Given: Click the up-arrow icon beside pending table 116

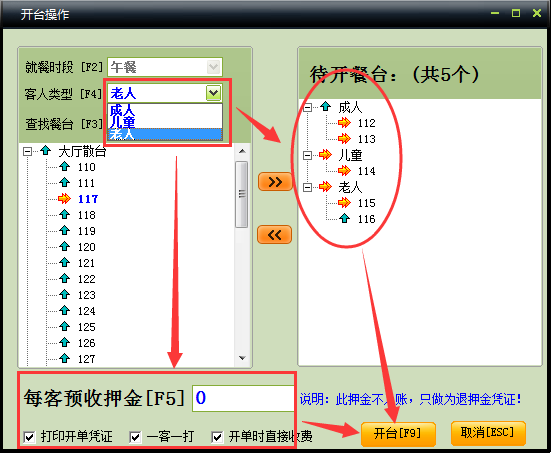Looking at the screenshot, I should [344, 219].
